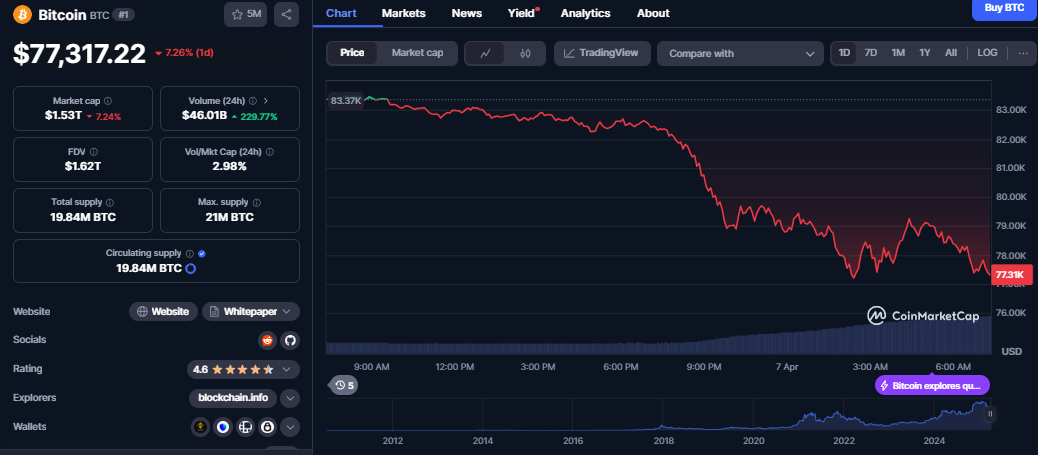Click Market cap info icon
The width and height of the screenshot is (1038, 455).
108,101
